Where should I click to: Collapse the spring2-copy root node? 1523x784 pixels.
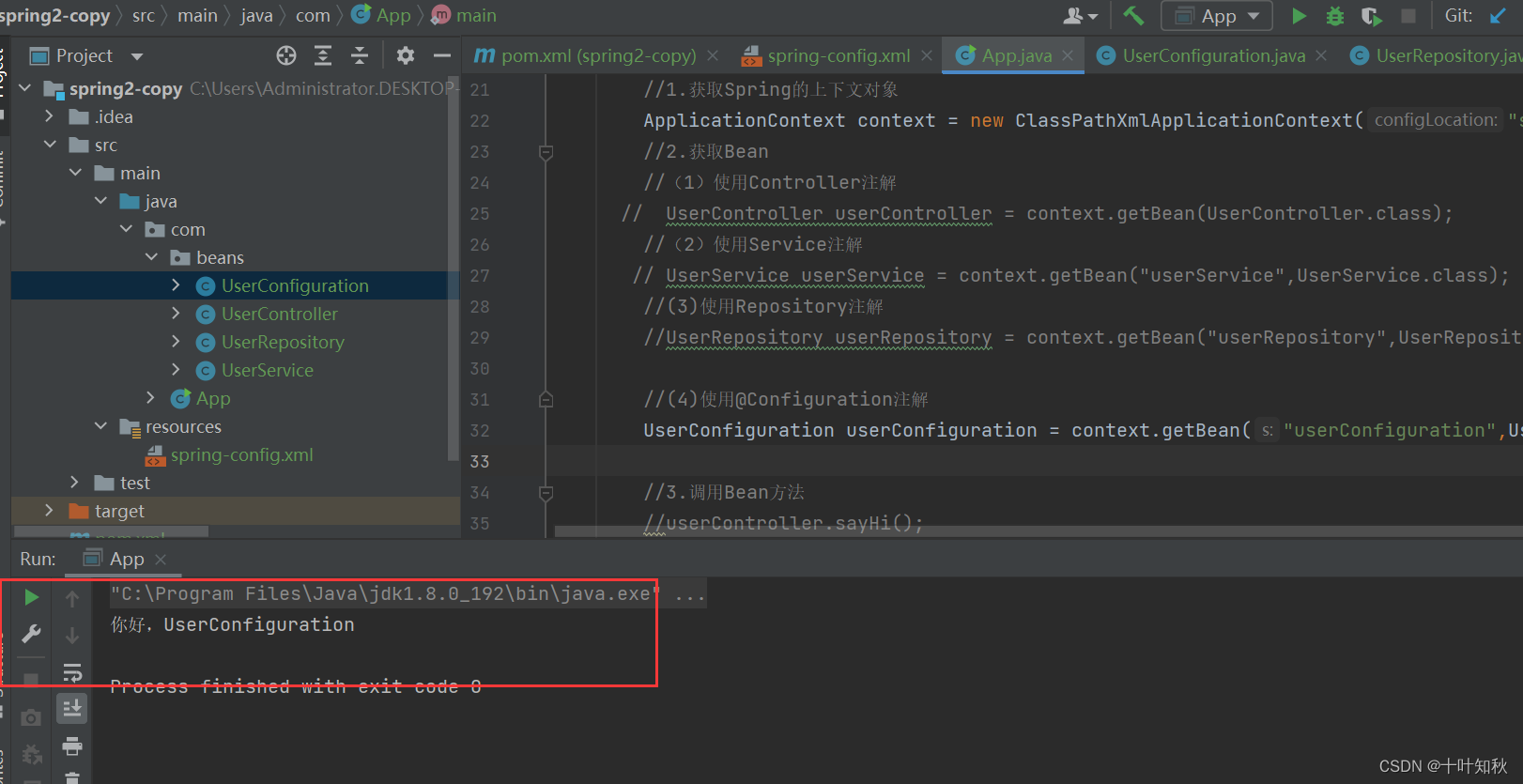coord(24,87)
